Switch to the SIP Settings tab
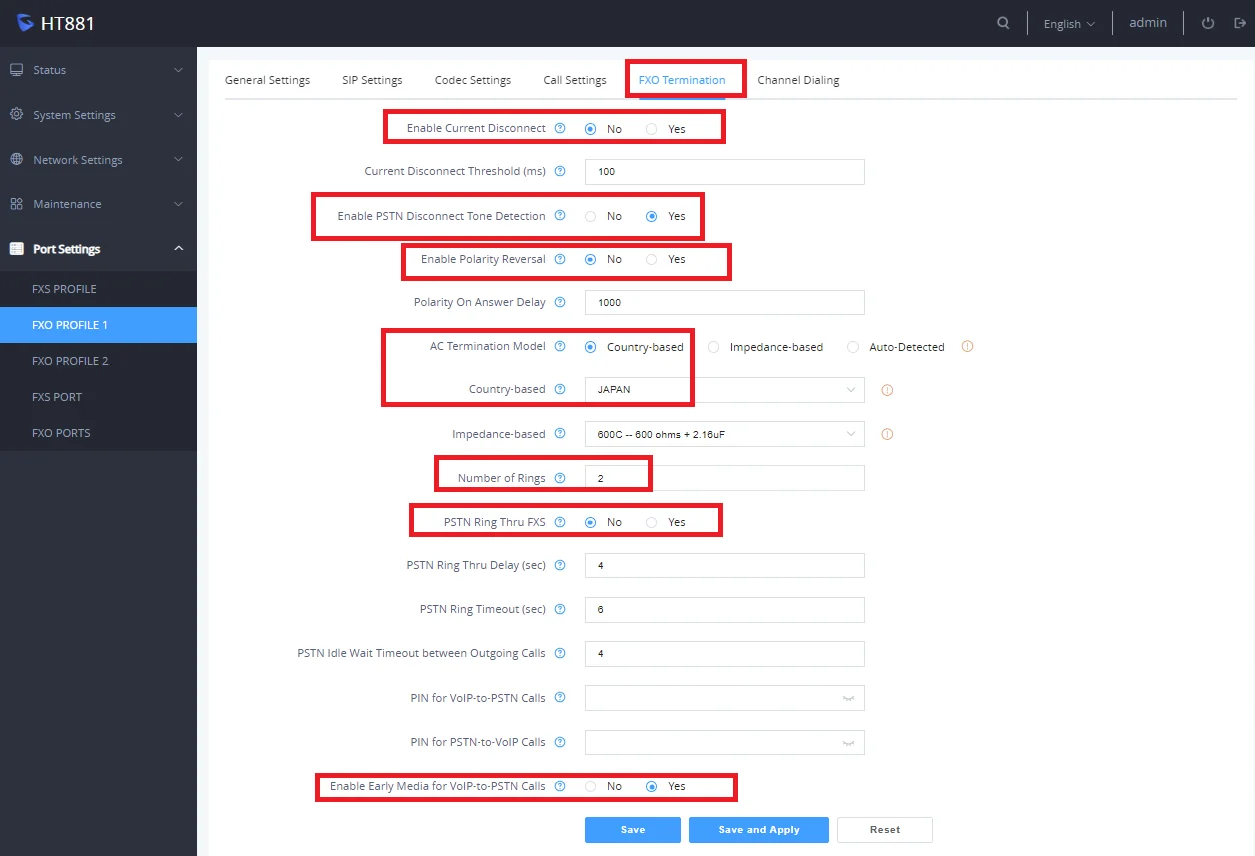The image size is (1255, 856). pos(372,80)
